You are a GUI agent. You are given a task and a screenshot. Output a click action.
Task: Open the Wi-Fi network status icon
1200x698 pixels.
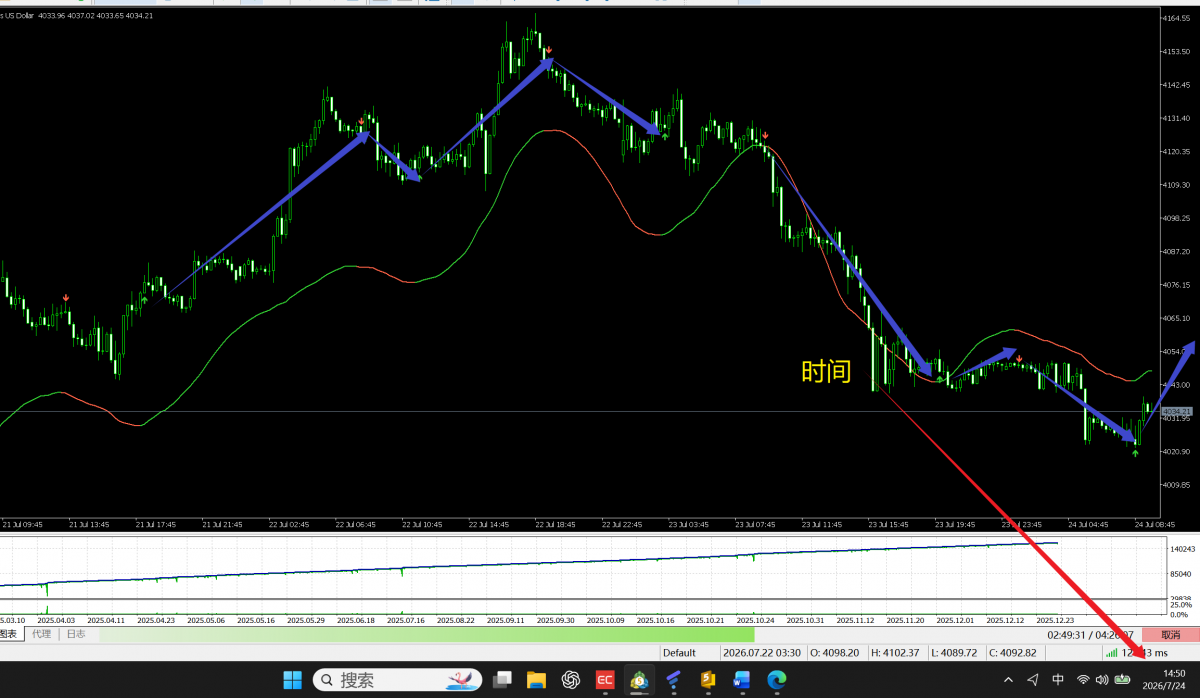pos(1083,680)
